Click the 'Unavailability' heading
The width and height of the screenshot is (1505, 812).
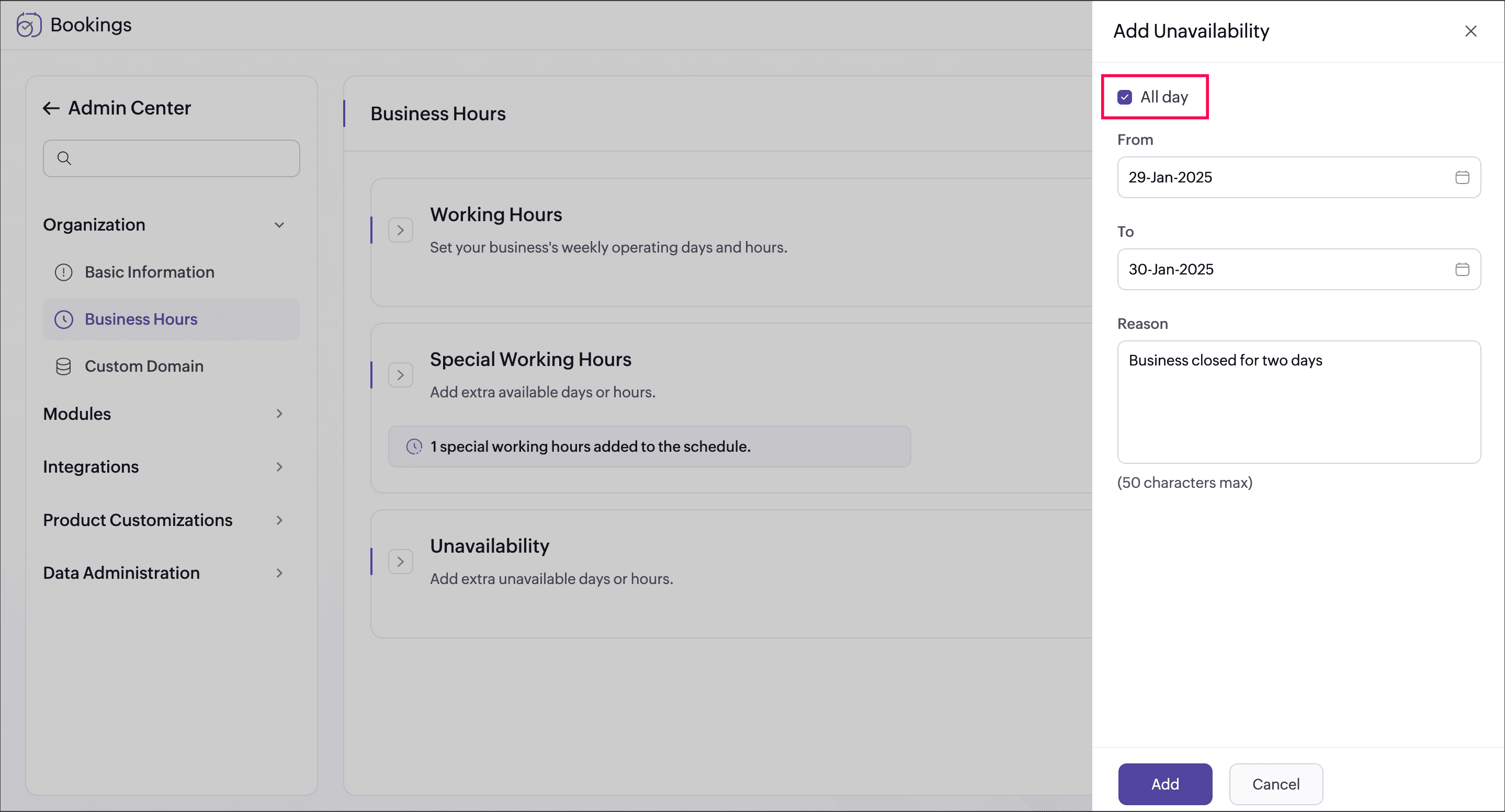[490, 546]
